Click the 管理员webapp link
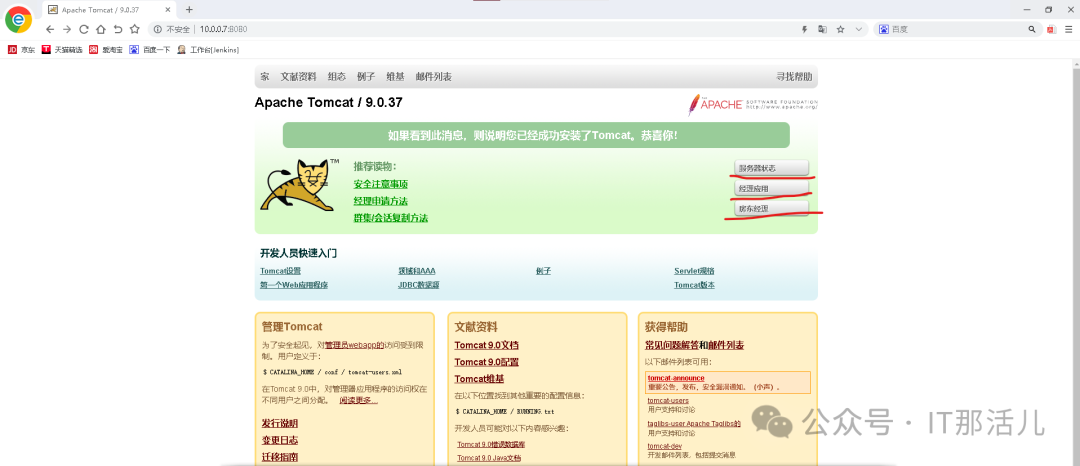This screenshot has height=466, width=1080. coord(354,345)
